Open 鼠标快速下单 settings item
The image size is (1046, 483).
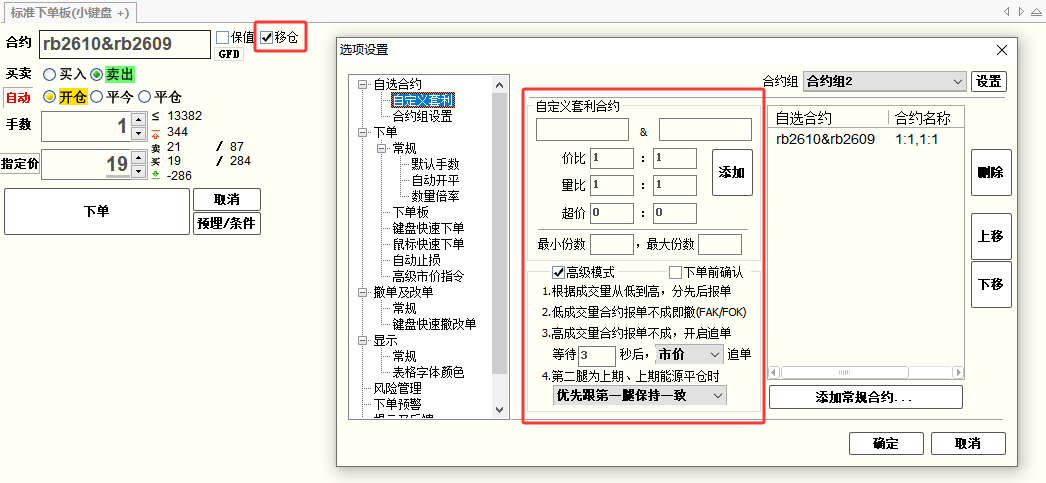pos(428,244)
